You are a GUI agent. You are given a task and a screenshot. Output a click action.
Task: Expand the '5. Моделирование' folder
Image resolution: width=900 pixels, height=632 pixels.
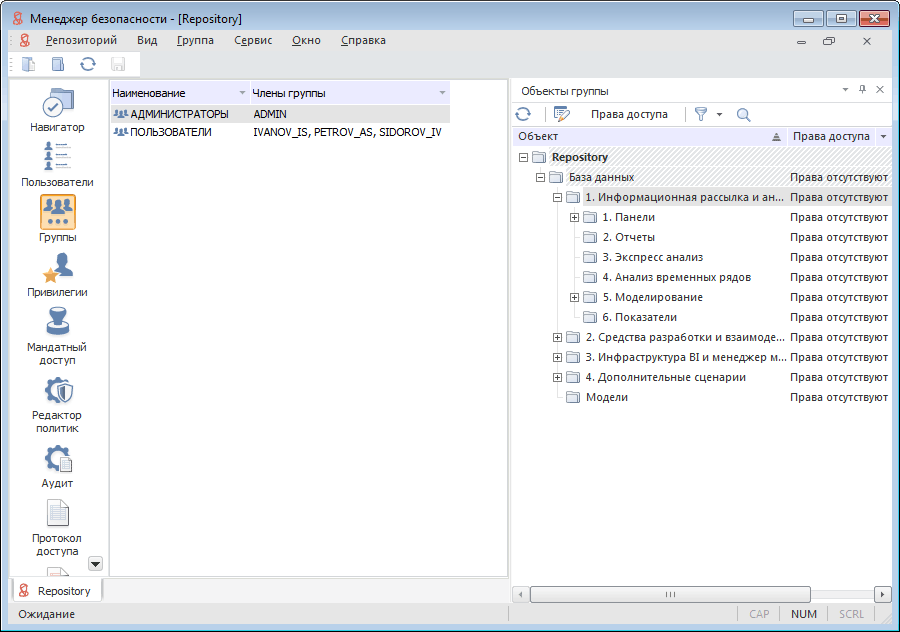[574, 297]
